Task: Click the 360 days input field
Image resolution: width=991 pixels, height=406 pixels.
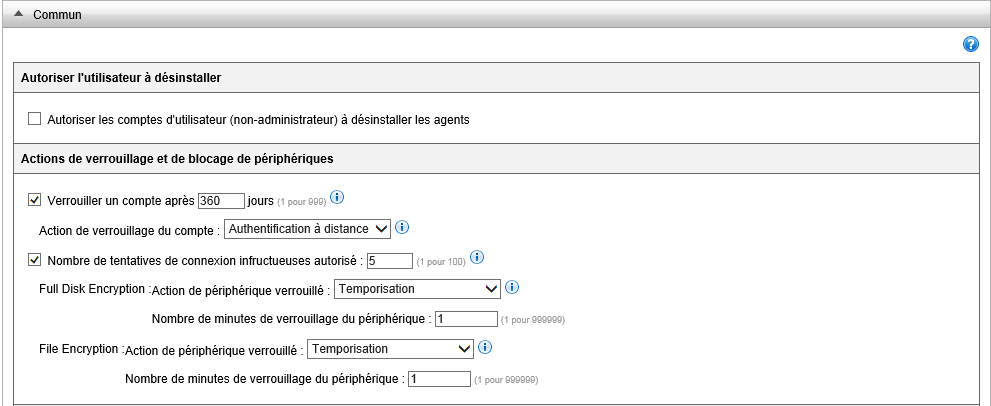Action: (x=221, y=200)
